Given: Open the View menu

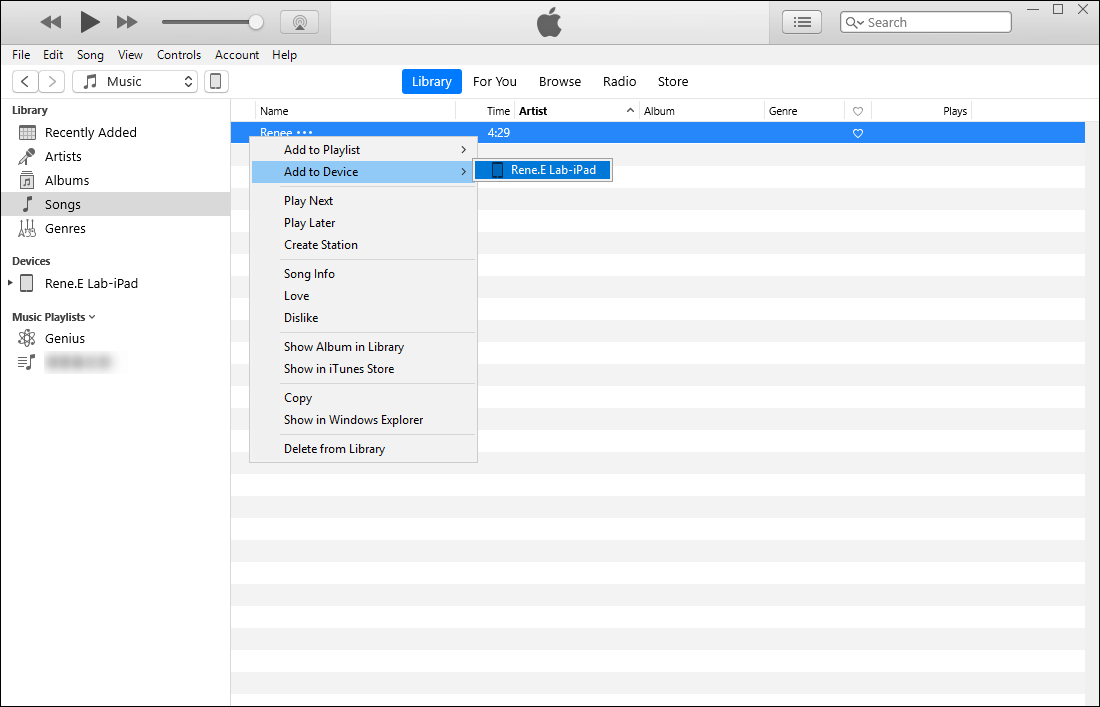Looking at the screenshot, I should click(x=130, y=55).
